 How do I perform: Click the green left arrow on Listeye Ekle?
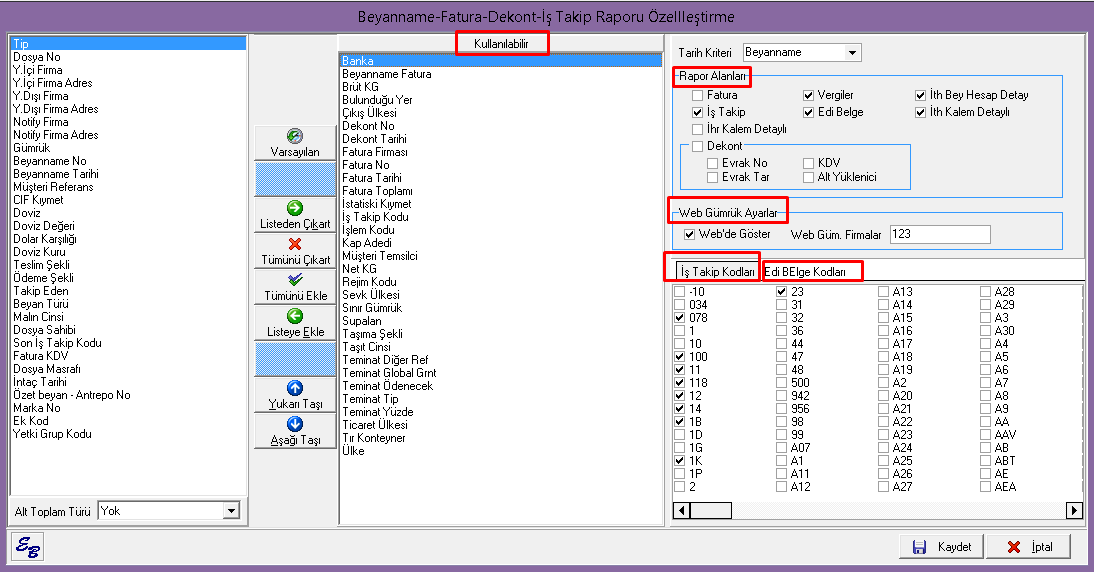pos(295,316)
